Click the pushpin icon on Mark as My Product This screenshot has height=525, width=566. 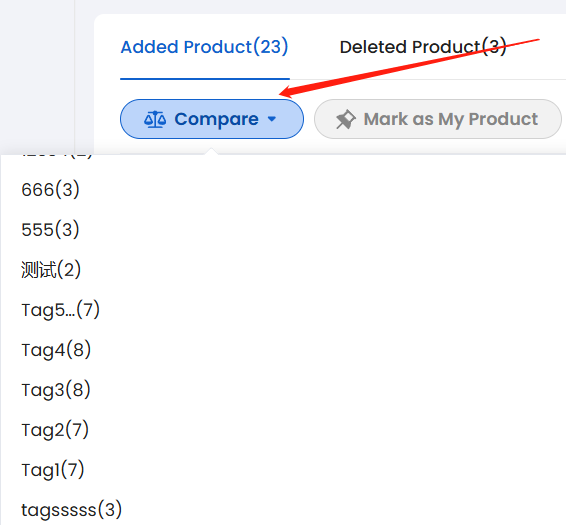tap(346, 120)
